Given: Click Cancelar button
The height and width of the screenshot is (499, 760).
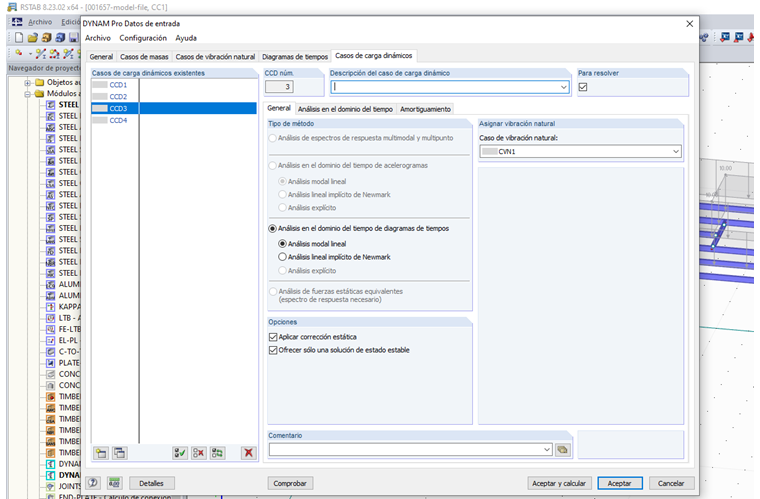Looking at the screenshot, I should [x=671, y=483].
